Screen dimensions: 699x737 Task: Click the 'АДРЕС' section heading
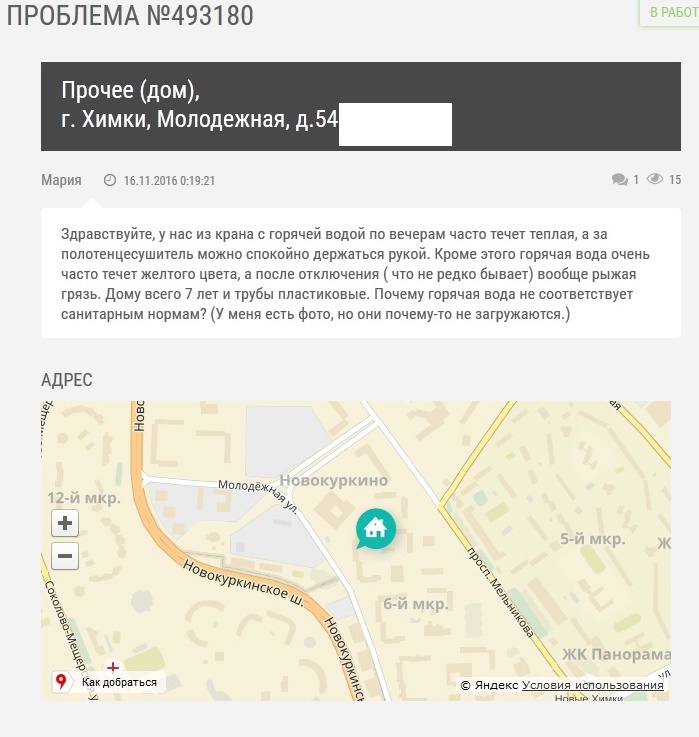pyautogui.click(x=67, y=380)
